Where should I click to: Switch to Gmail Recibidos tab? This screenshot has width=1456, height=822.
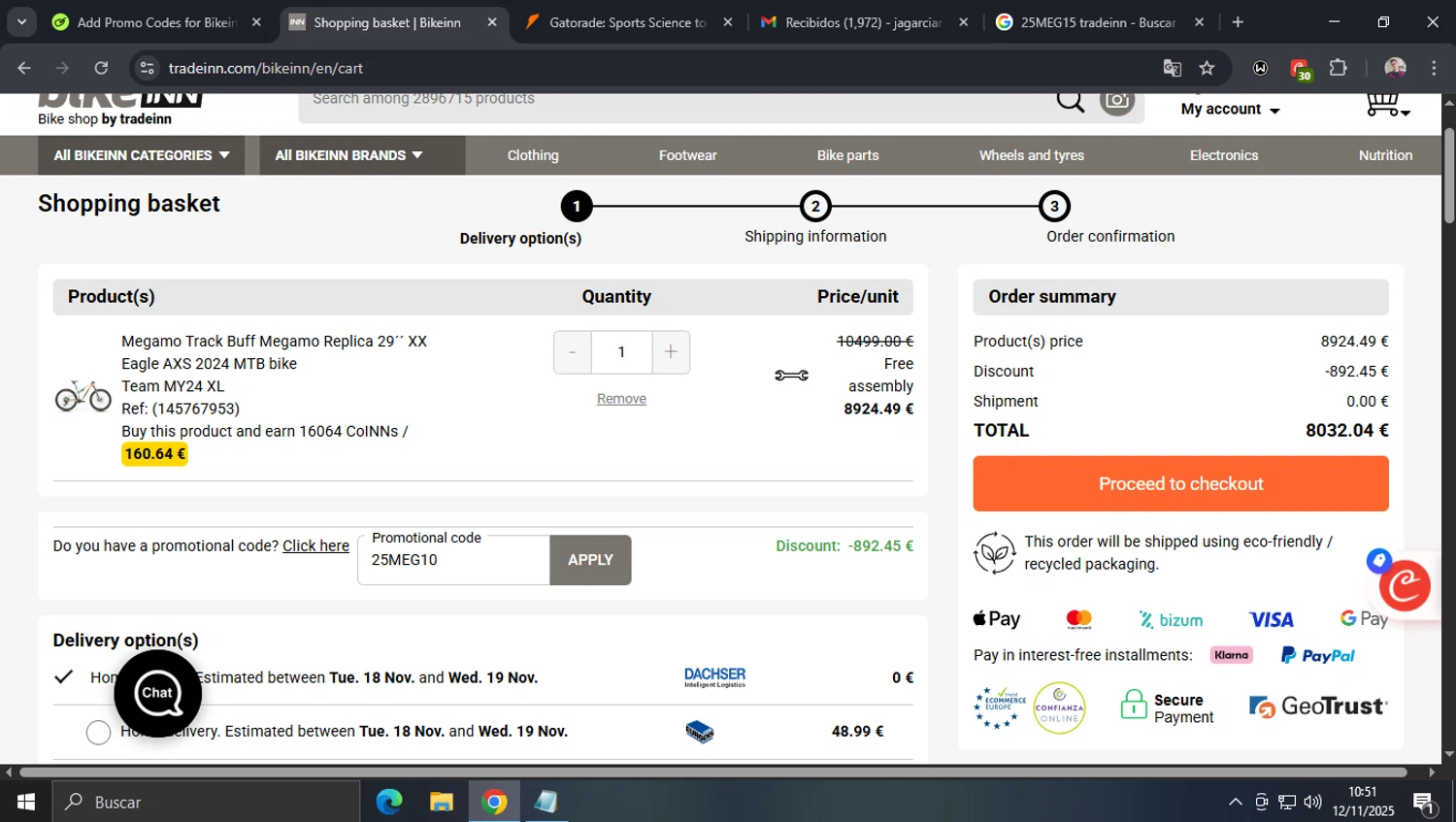coord(864,22)
